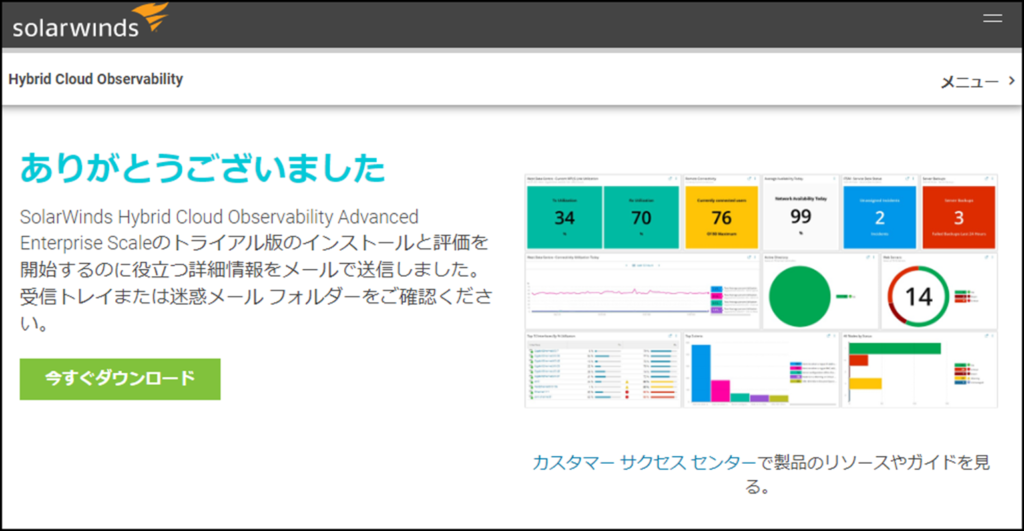Viewport: 1024px width, 531px height.
Task: Open the hamburger menu icon
Action: point(992,18)
